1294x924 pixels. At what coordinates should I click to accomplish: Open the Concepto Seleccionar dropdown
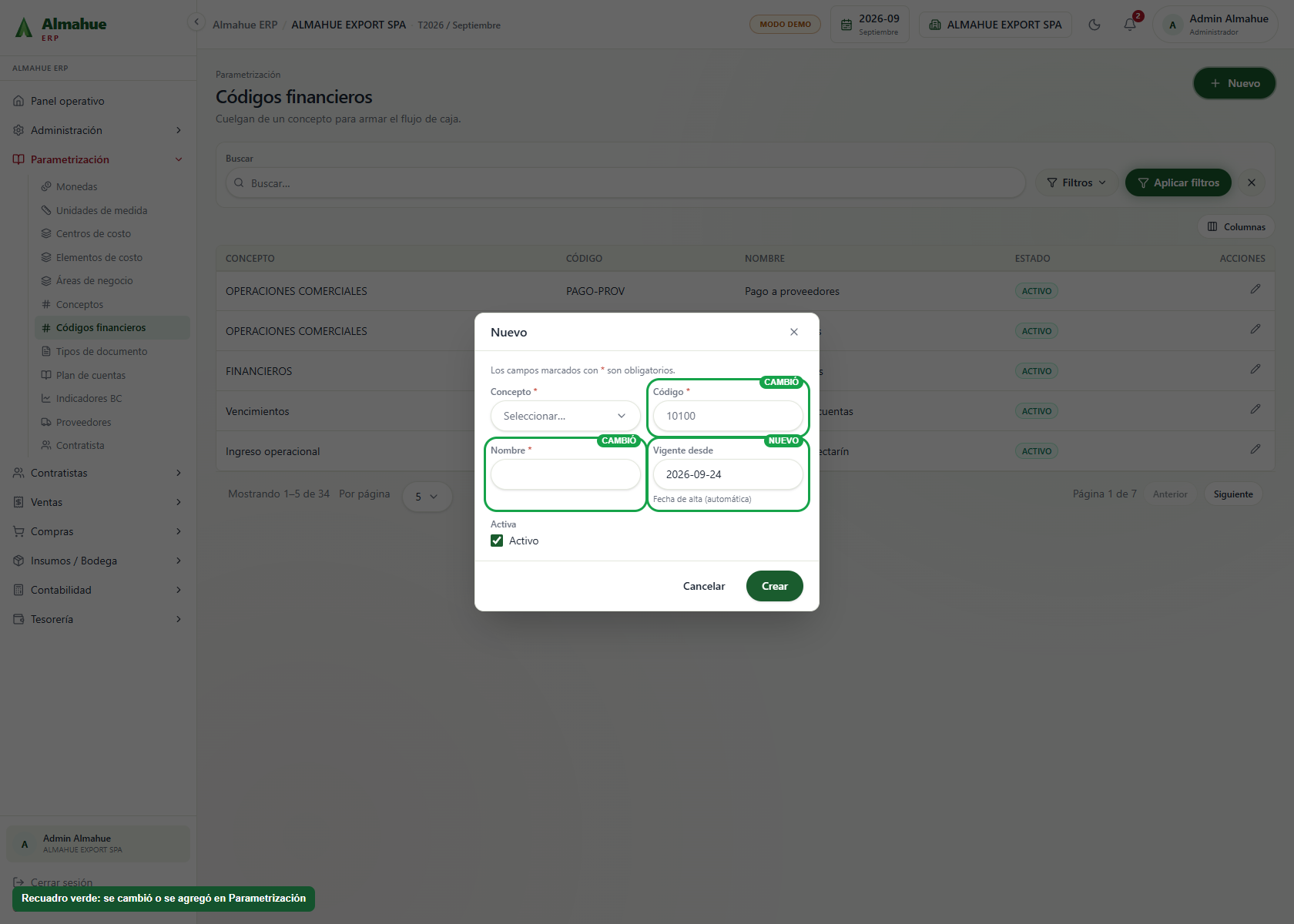[565, 416]
